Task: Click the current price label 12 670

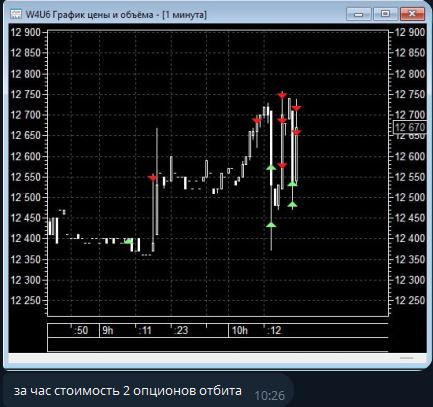Action: point(410,127)
